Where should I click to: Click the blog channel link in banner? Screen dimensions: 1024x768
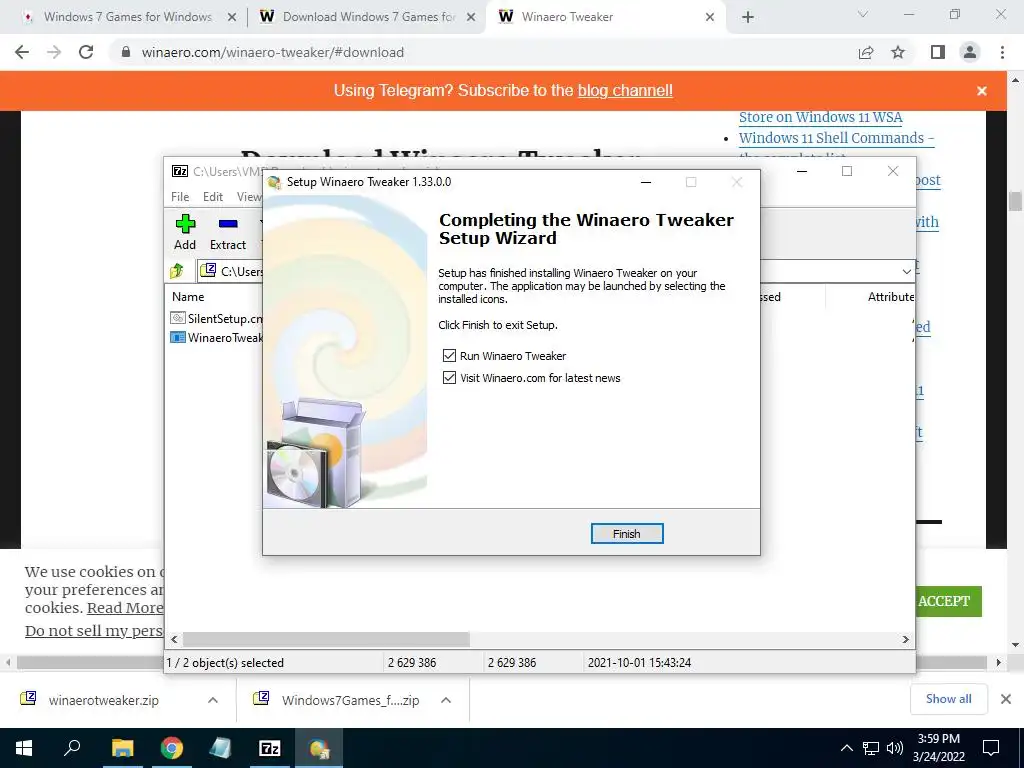pyautogui.click(x=625, y=91)
